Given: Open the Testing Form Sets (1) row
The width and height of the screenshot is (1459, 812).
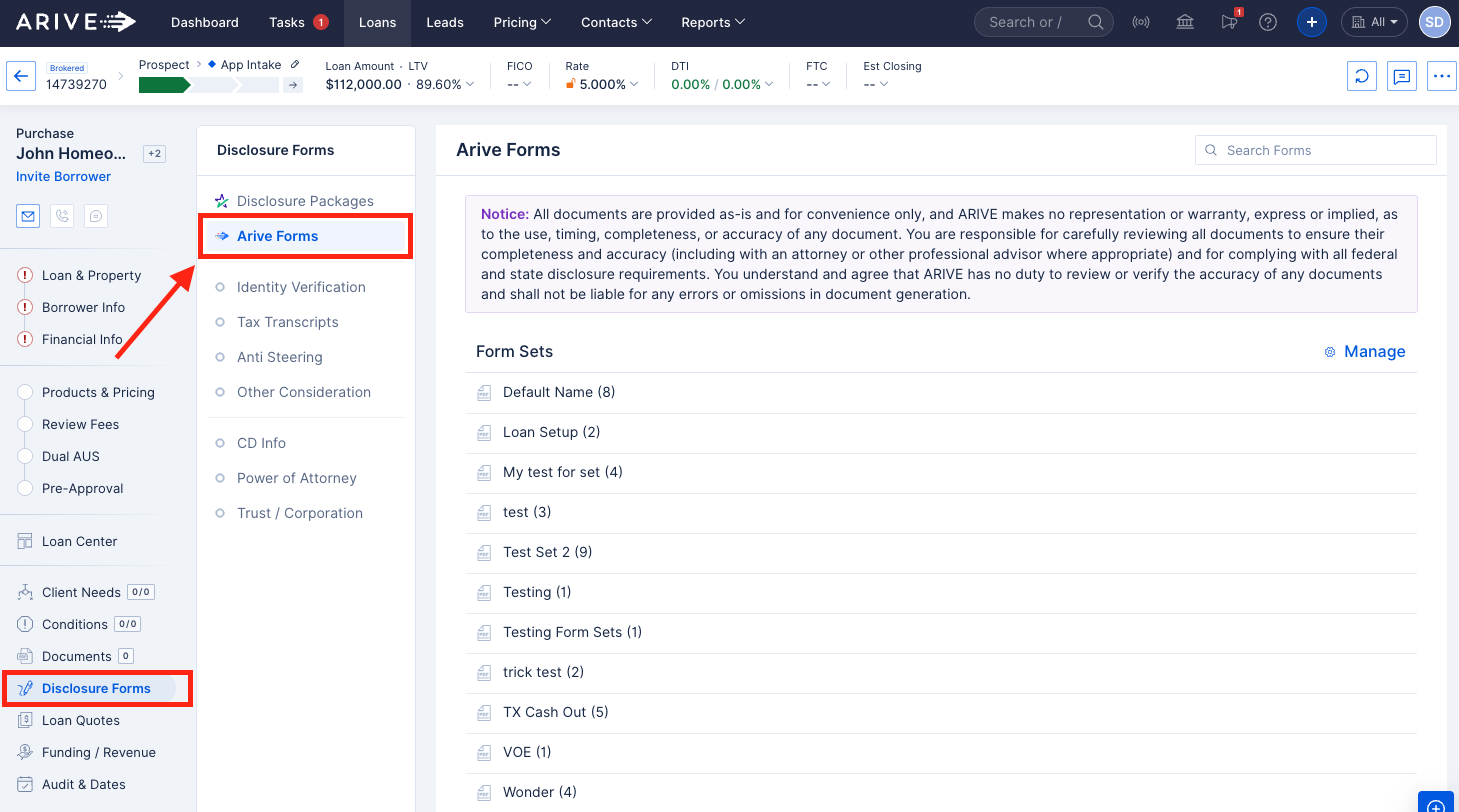Looking at the screenshot, I should [x=941, y=633].
